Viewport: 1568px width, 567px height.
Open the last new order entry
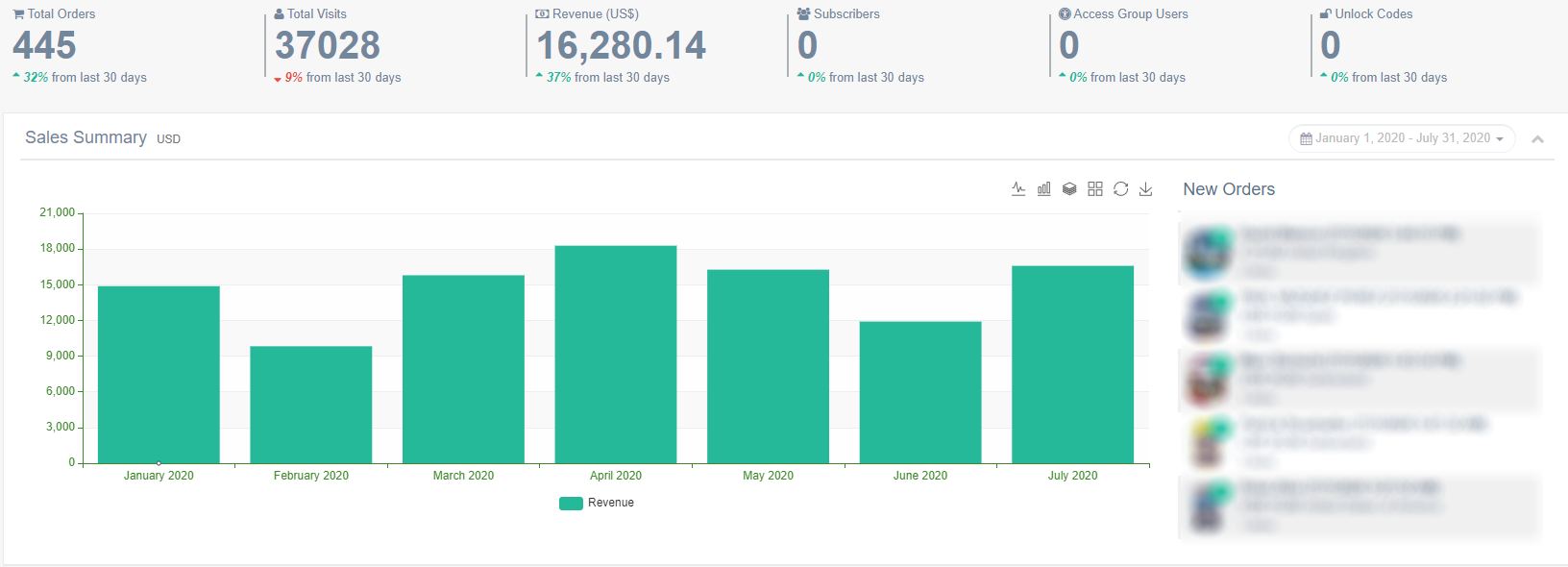pos(1359,506)
